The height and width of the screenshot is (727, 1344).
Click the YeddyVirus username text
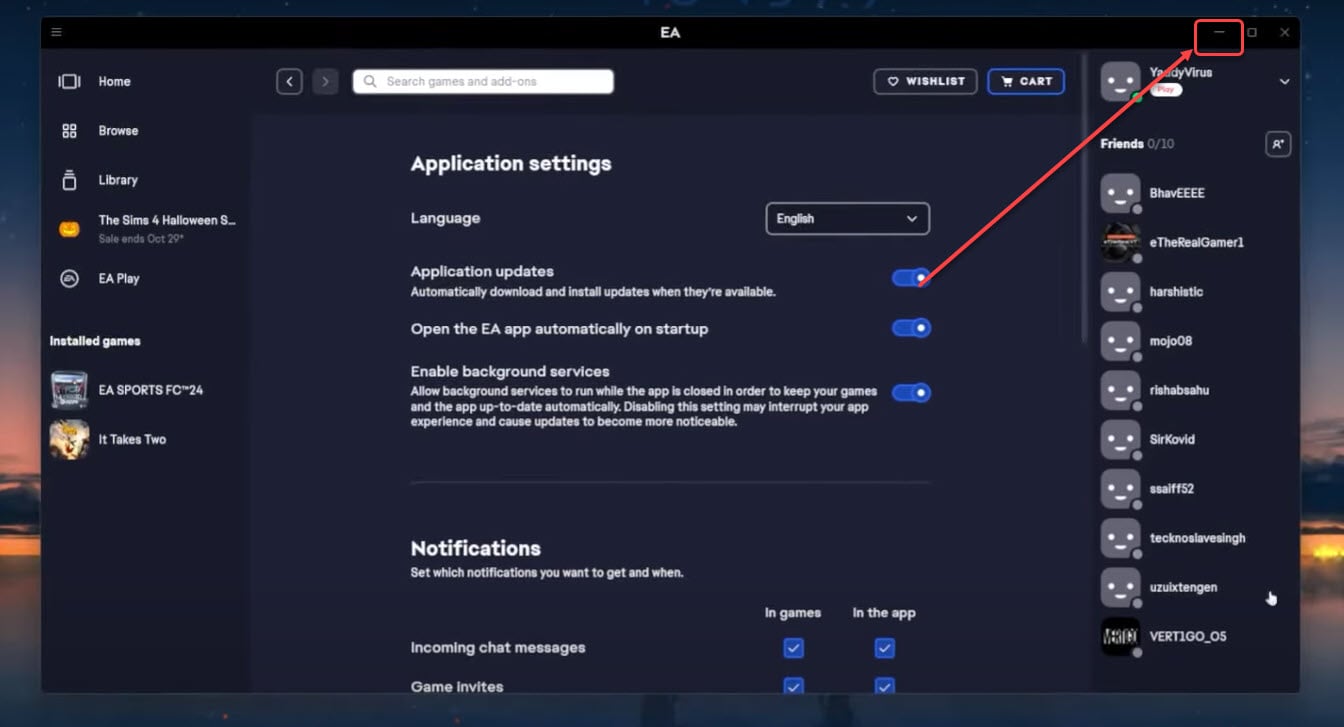point(1181,72)
